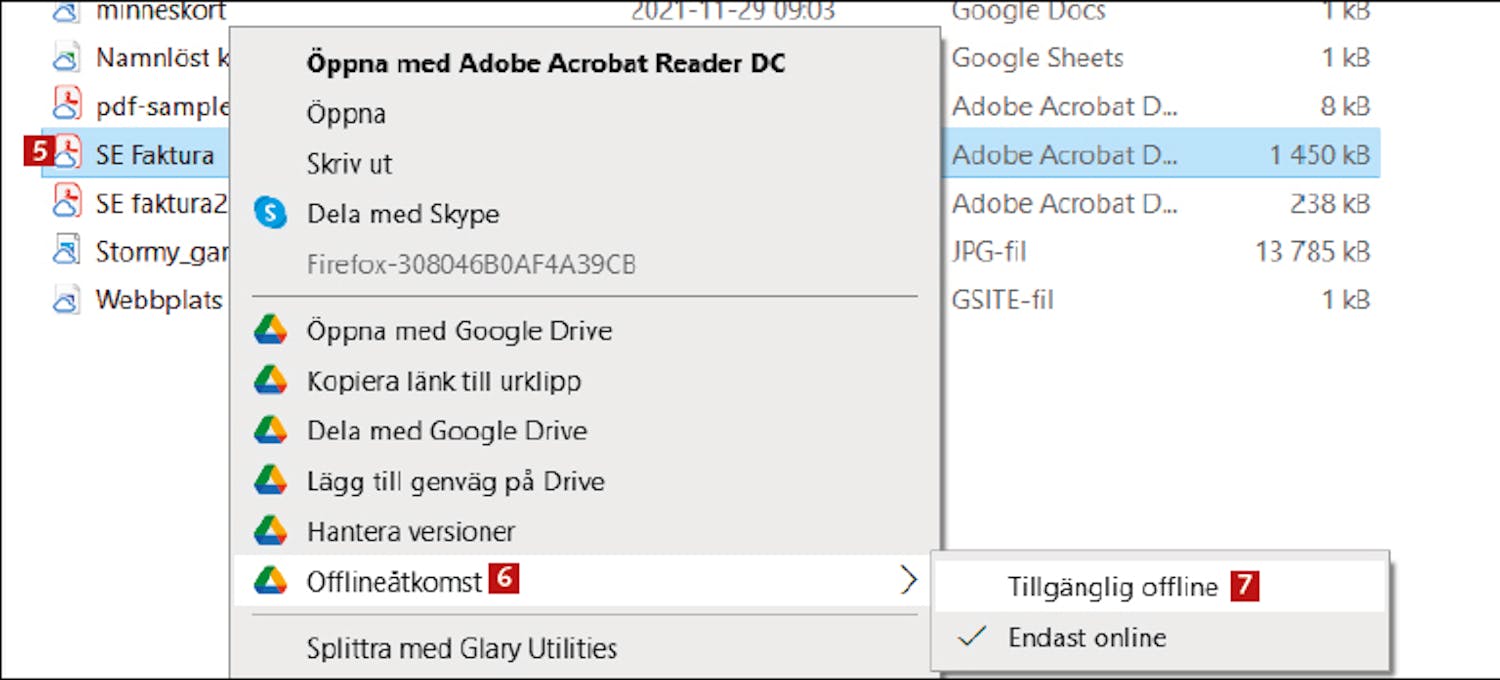
Task: Choose Öppna med Adobe Acrobat Reader DC
Action: (545, 63)
